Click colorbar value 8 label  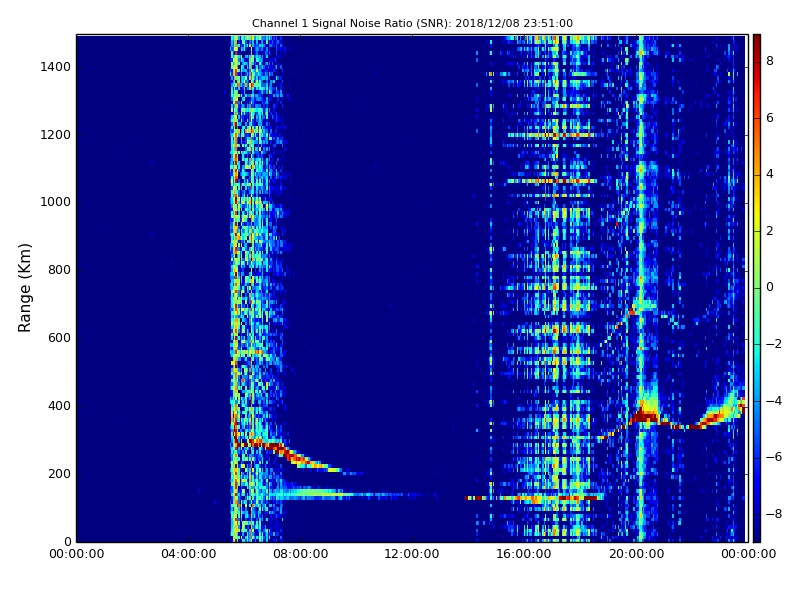pyautogui.click(x=770, y=61)
